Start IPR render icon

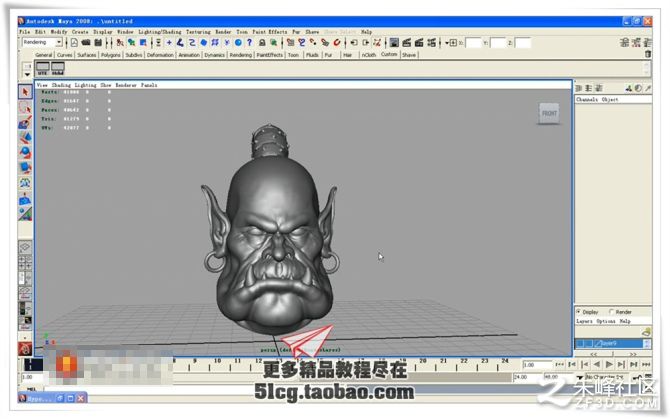click(x=419, y=43)
